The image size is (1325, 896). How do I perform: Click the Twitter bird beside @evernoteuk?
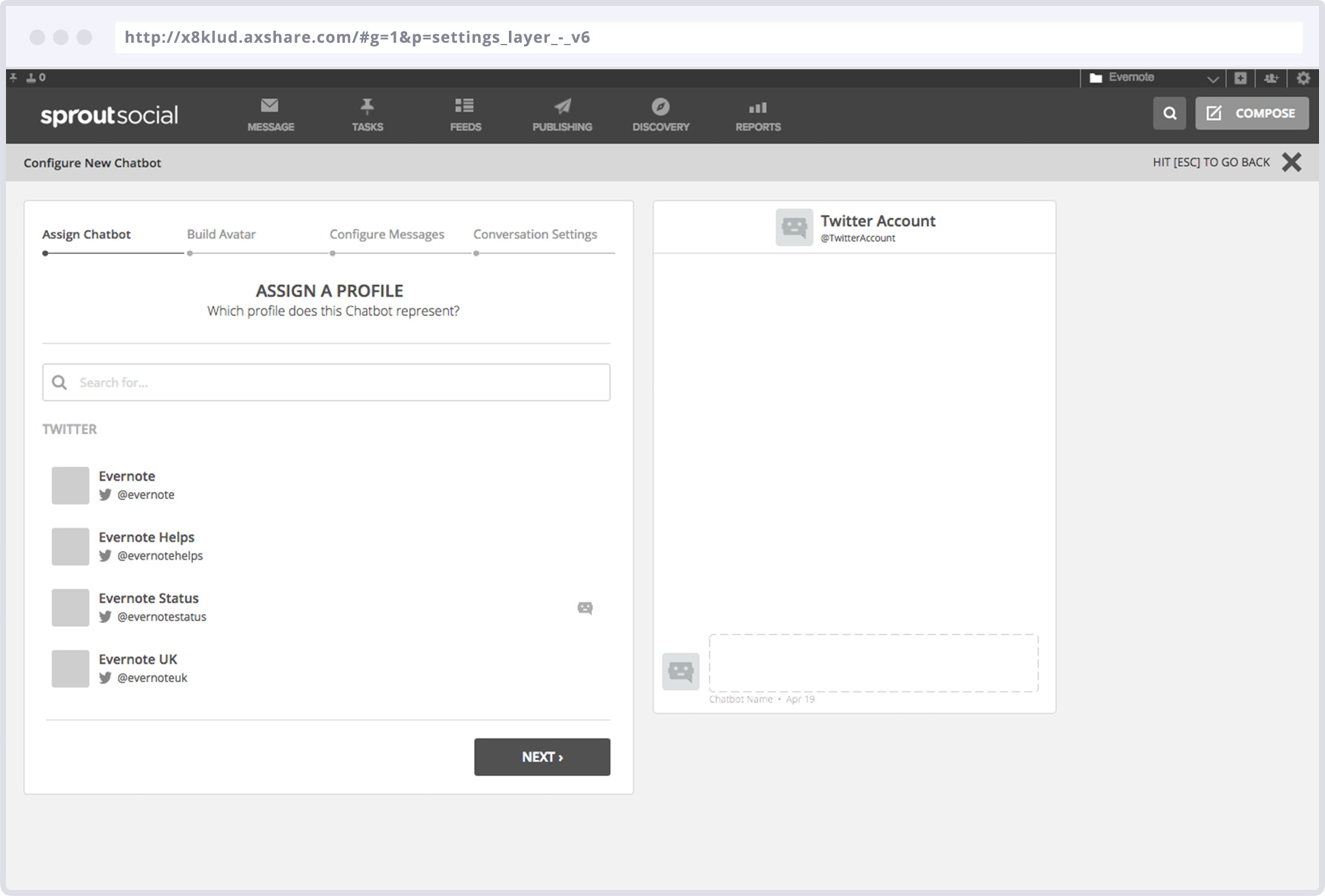105,677
